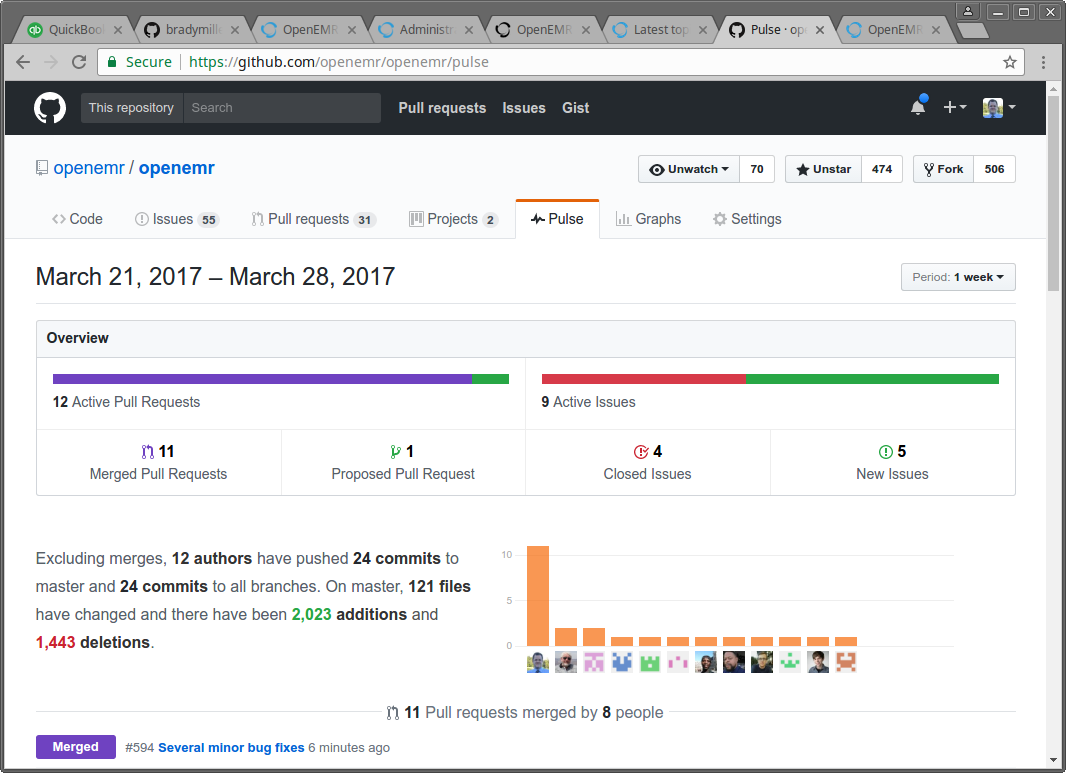Click the page vertical scrollbar thumb

[1054, 194]
